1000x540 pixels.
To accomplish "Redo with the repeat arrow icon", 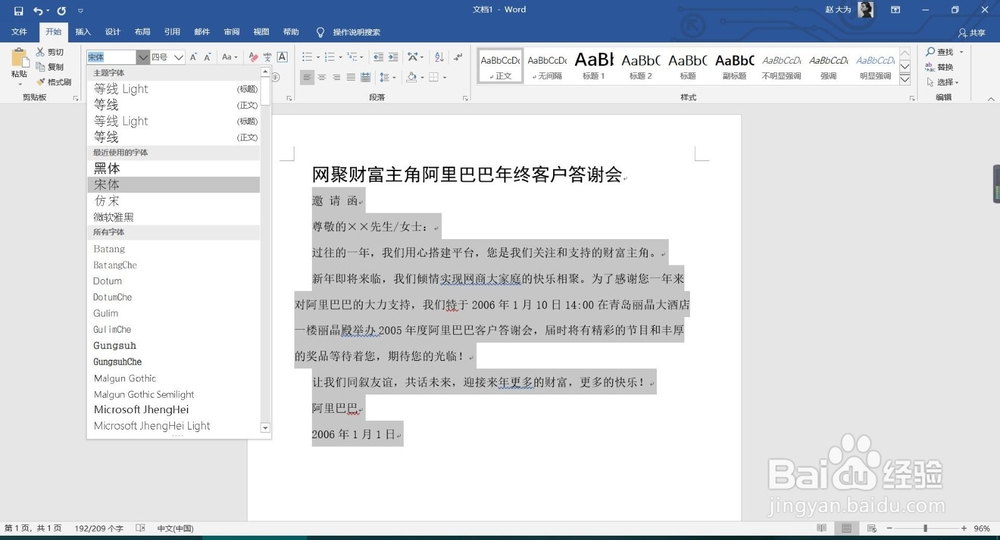I will pos(61,11).
